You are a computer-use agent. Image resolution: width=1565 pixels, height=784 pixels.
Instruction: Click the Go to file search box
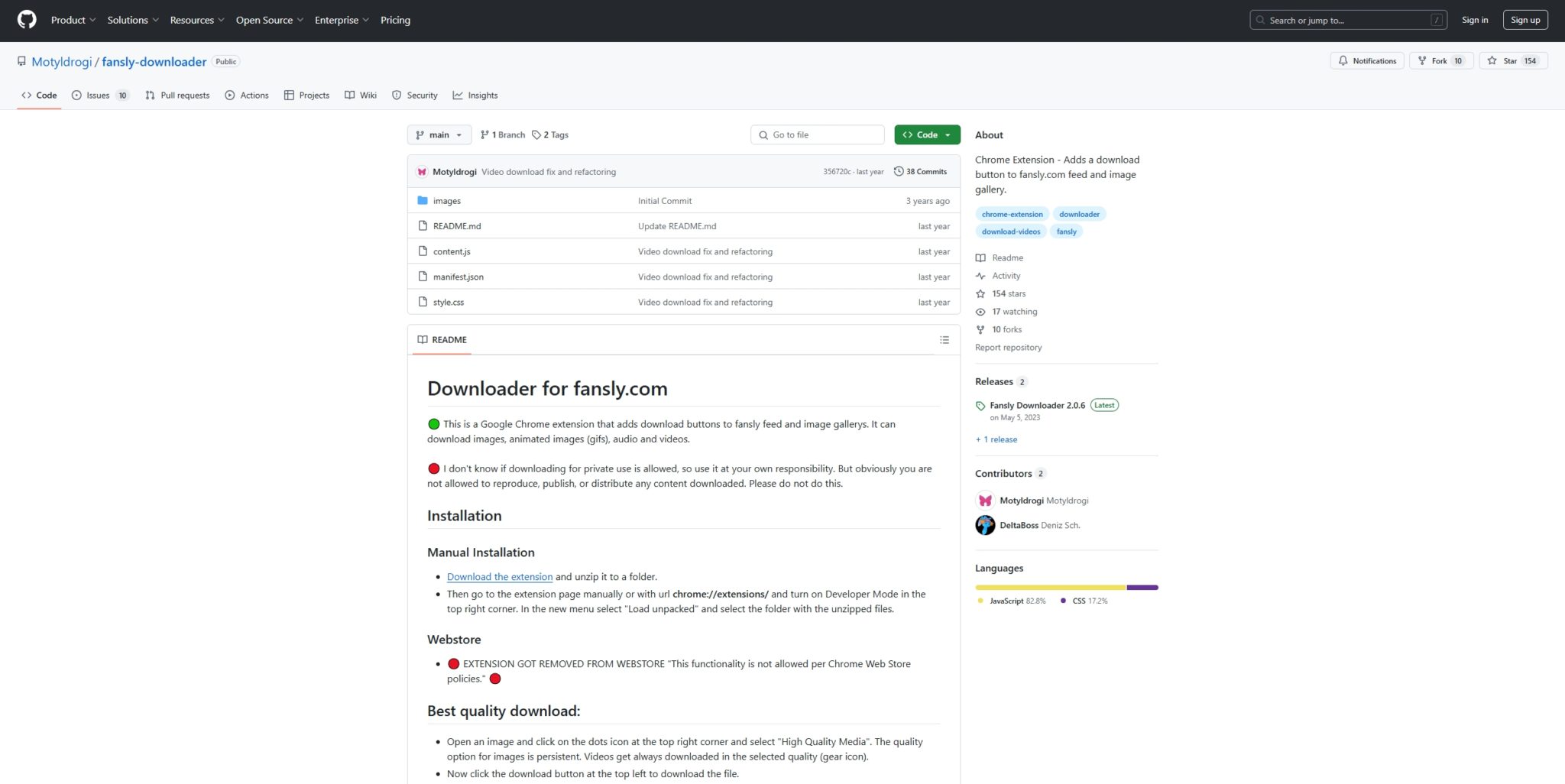(817, 134)
